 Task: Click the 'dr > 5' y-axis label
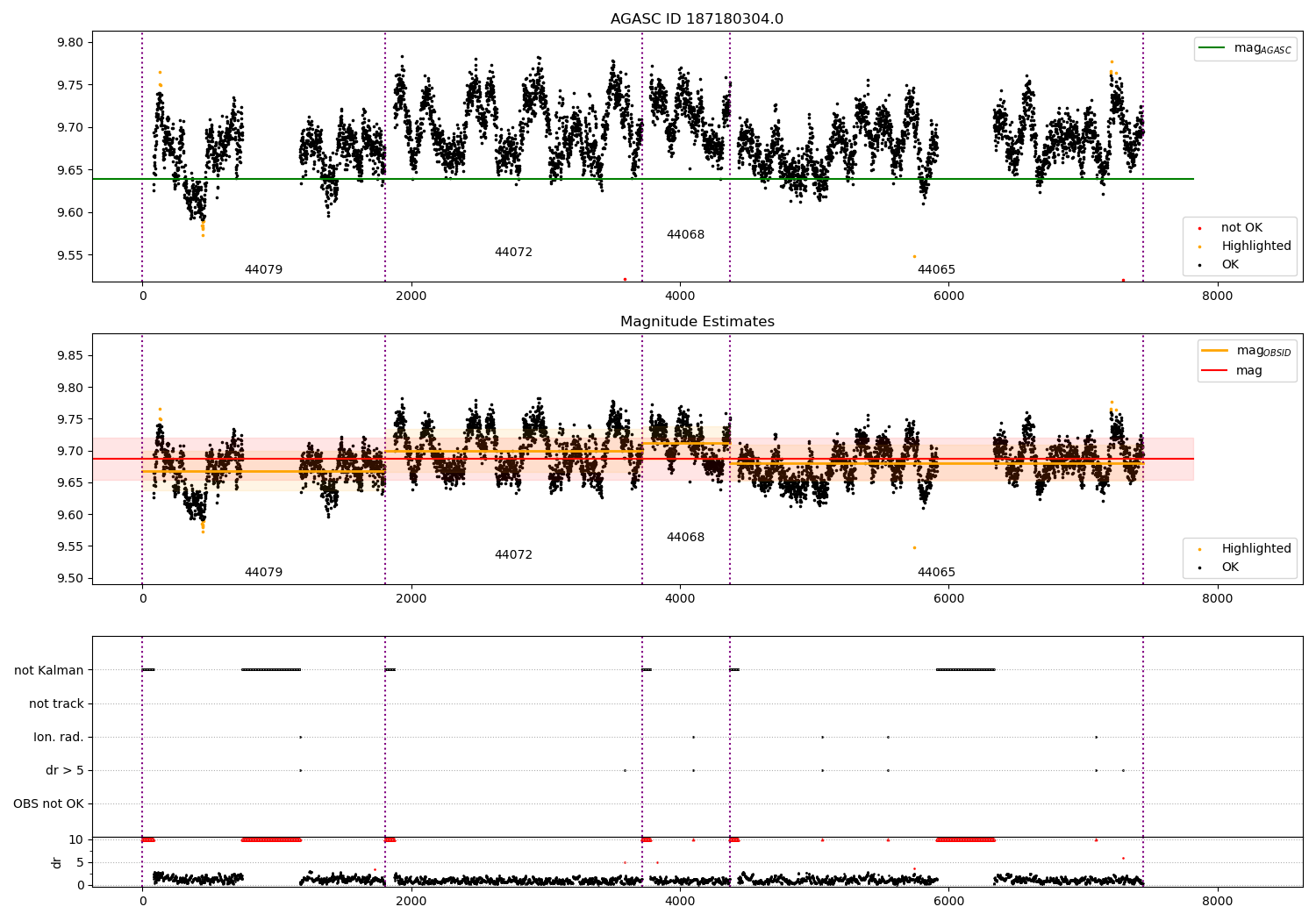click(65, 771)
